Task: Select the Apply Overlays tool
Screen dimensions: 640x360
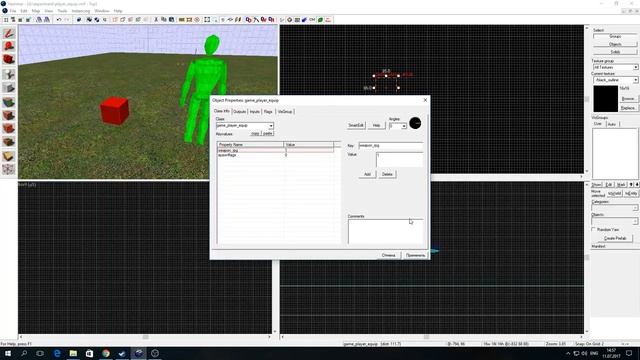Action: [x=9, y=142]
